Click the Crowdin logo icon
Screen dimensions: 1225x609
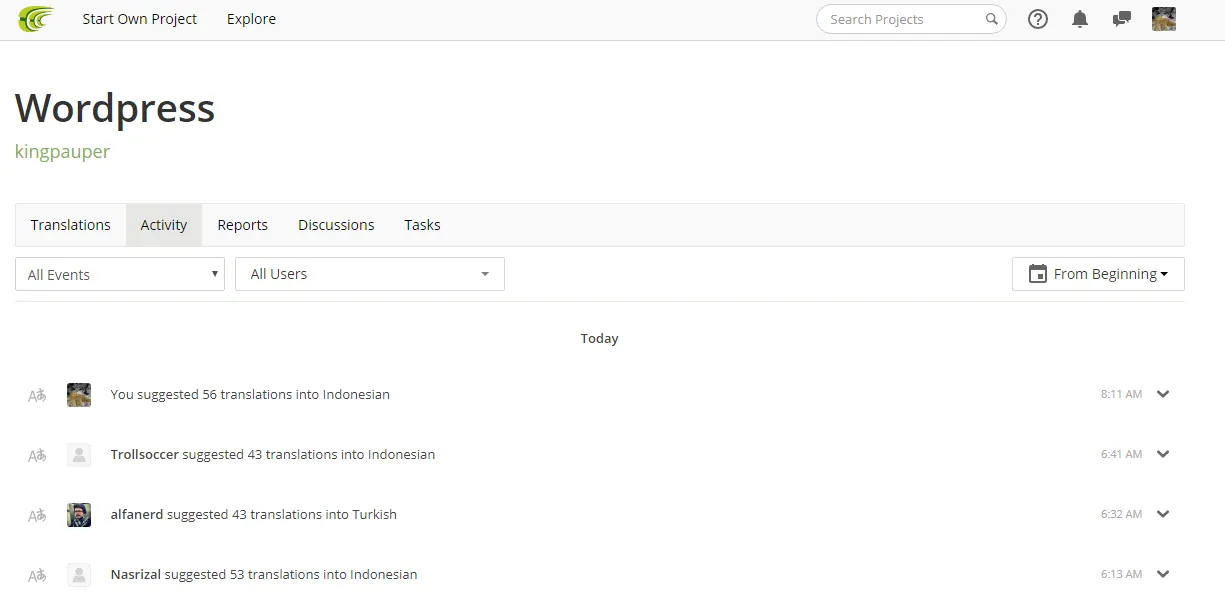tap(36, 19)
